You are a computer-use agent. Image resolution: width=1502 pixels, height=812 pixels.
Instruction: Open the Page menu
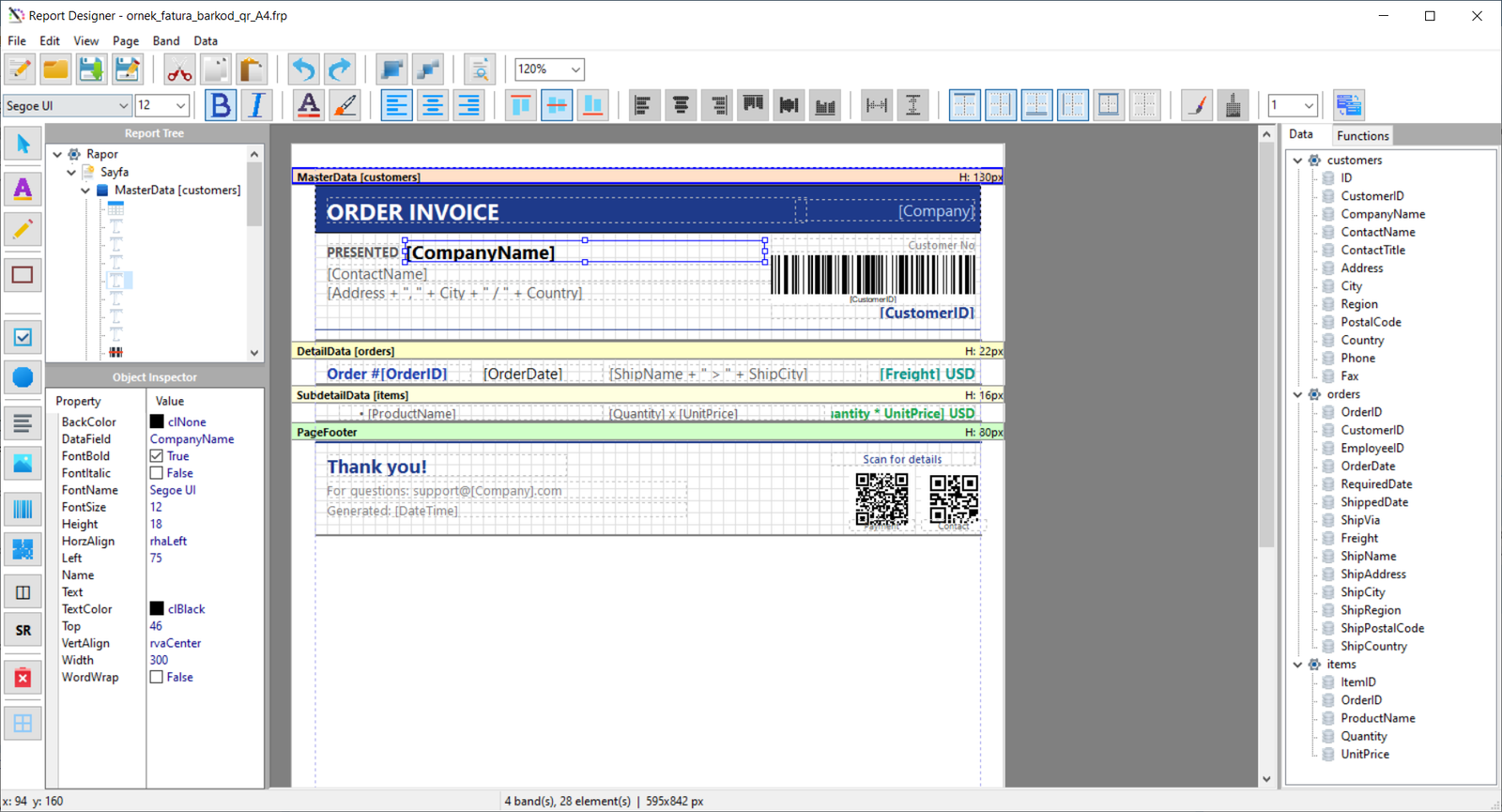pos(126,41)
